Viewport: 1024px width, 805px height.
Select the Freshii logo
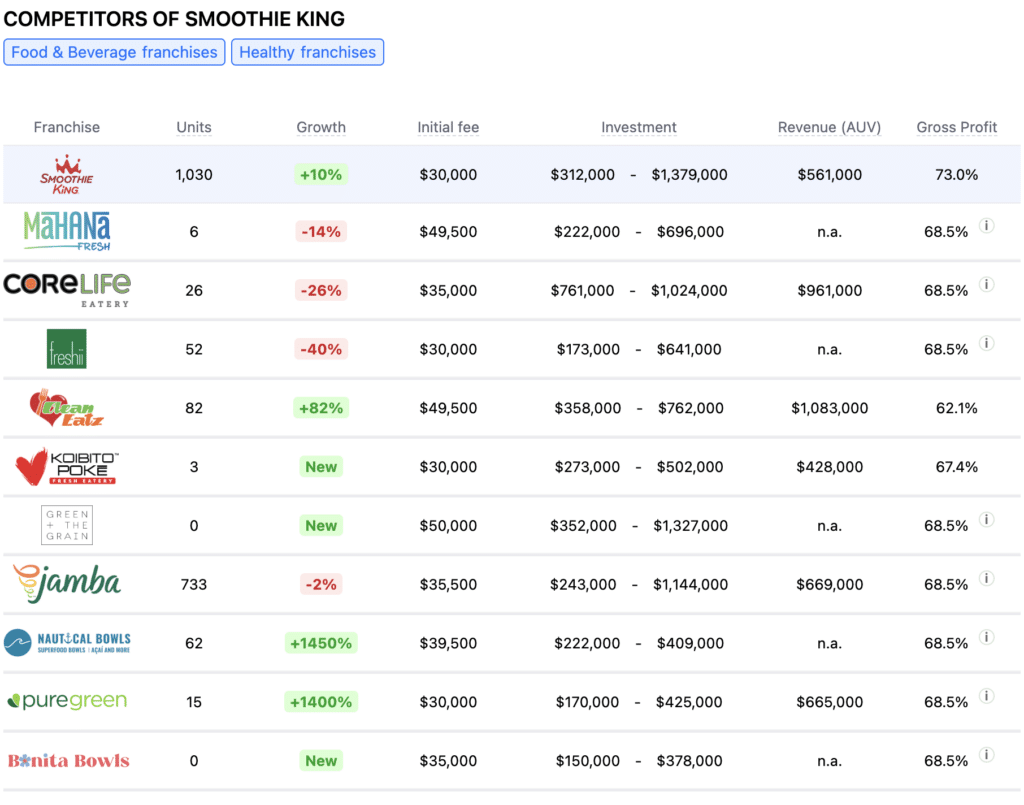67,349
